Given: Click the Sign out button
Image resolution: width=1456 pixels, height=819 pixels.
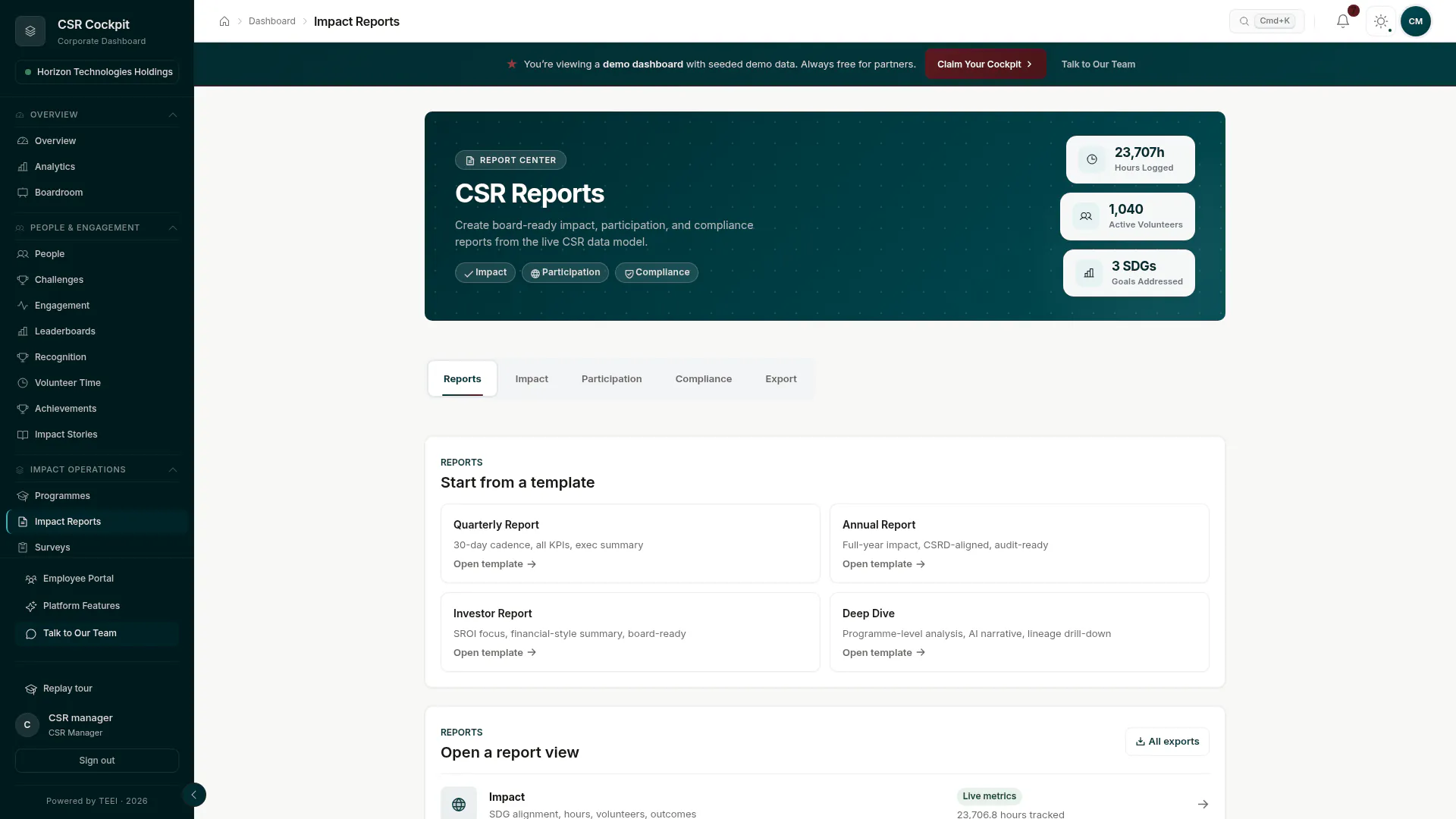Looking at the screenshot, I should coord(97,761).
